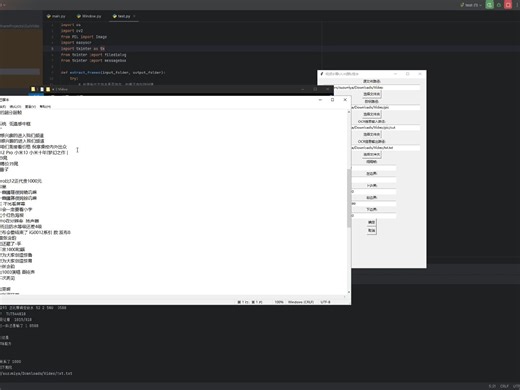The image size is (520, 390).
Task: Open the 查看(V) menu in Notepad
Action: (30, 107)
